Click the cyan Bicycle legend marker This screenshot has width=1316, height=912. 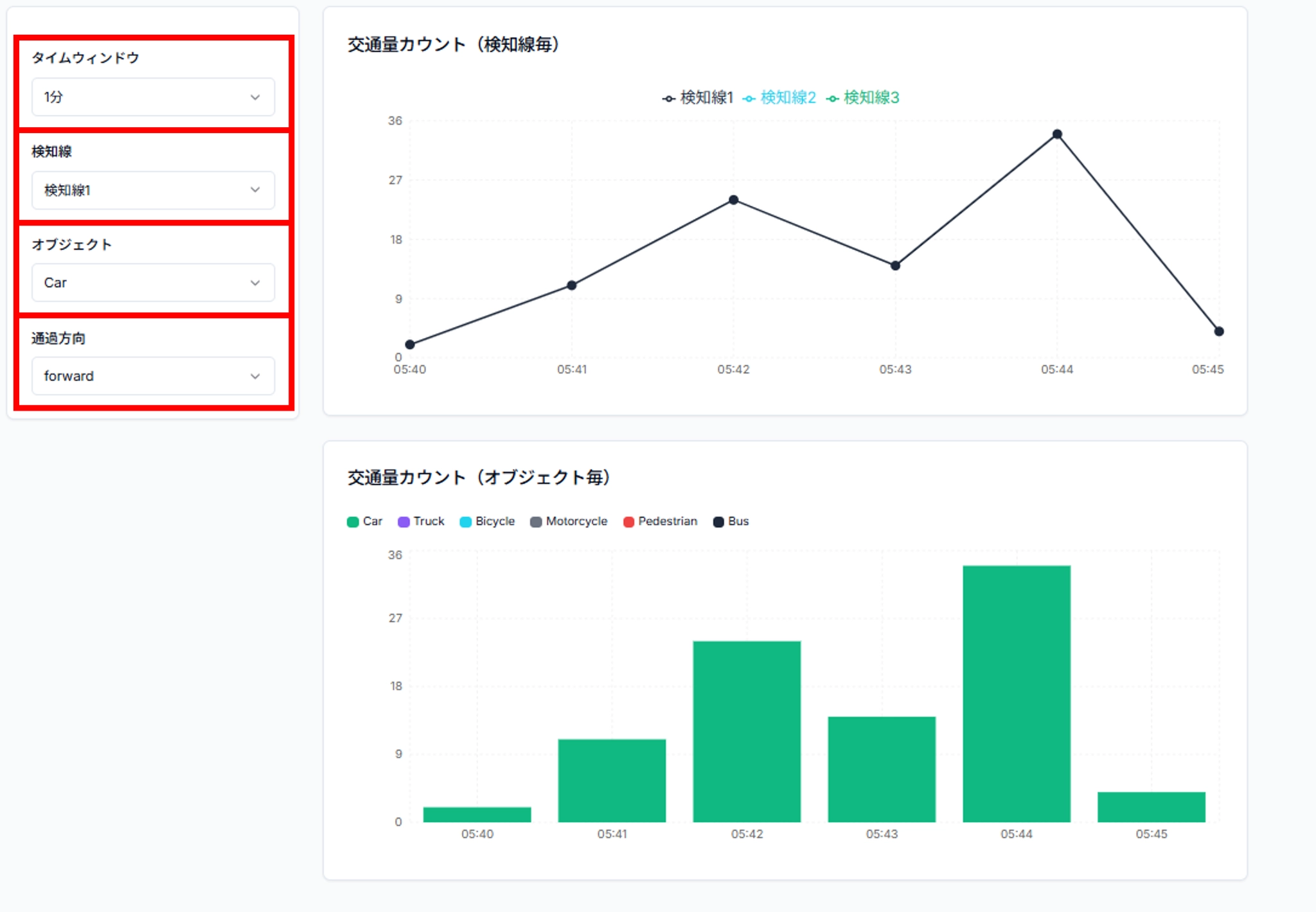464,521
